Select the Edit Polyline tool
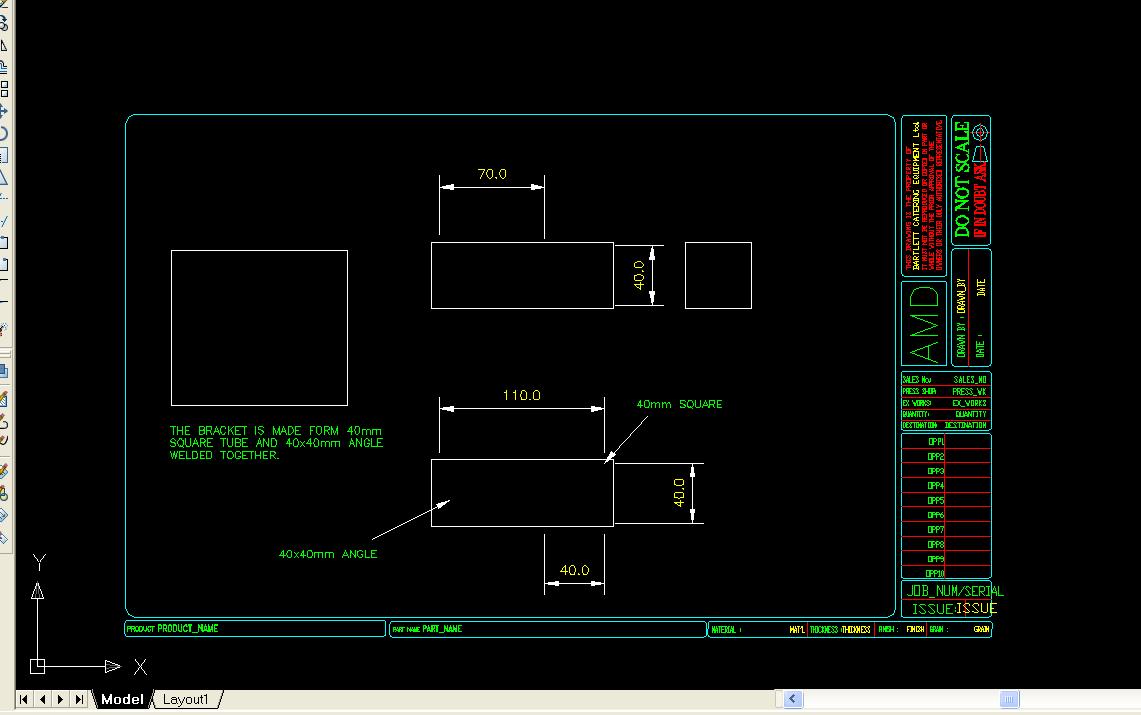This screenshot has width=1141, height=715. 4,420
